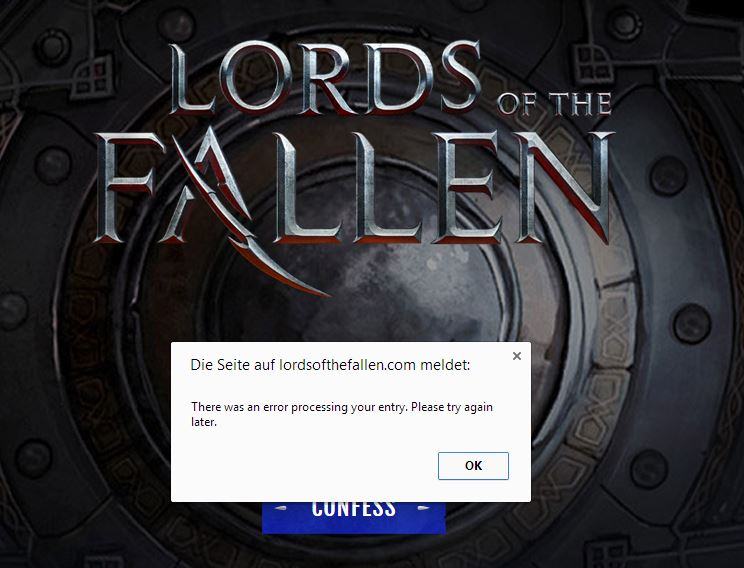Select the right arrow ornament on CONFESS
This screenshot has height=568, width=744.
[x=424, y=508]
